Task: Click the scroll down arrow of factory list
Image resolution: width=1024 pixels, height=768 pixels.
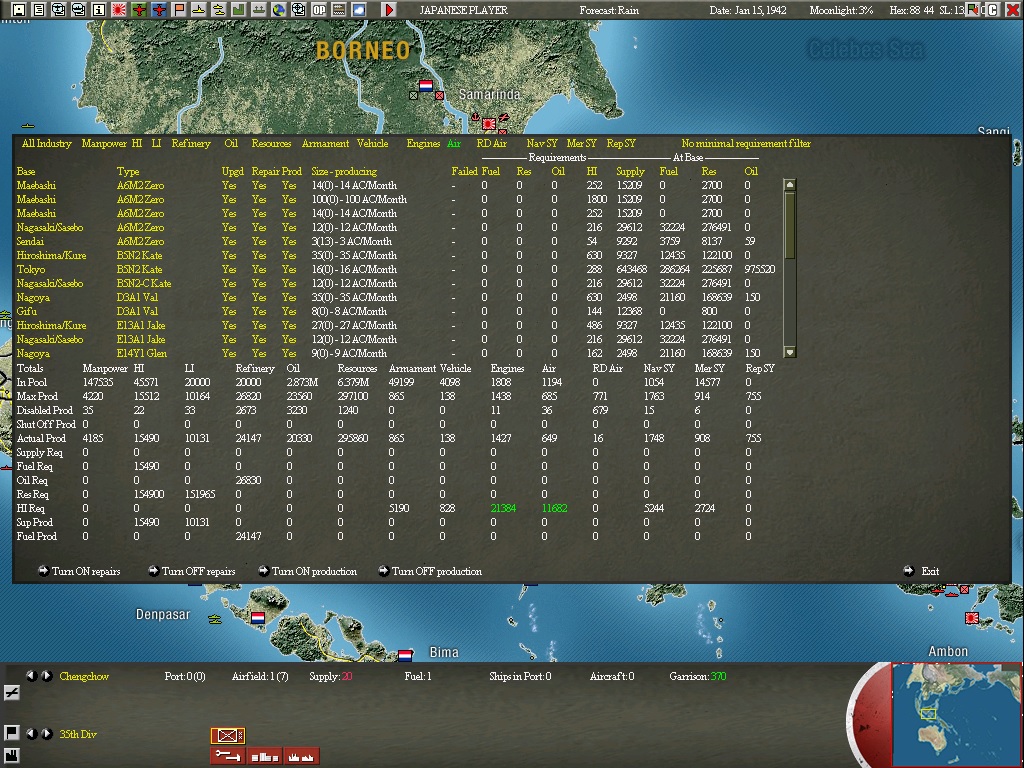Action: click(x=790, y=353)
